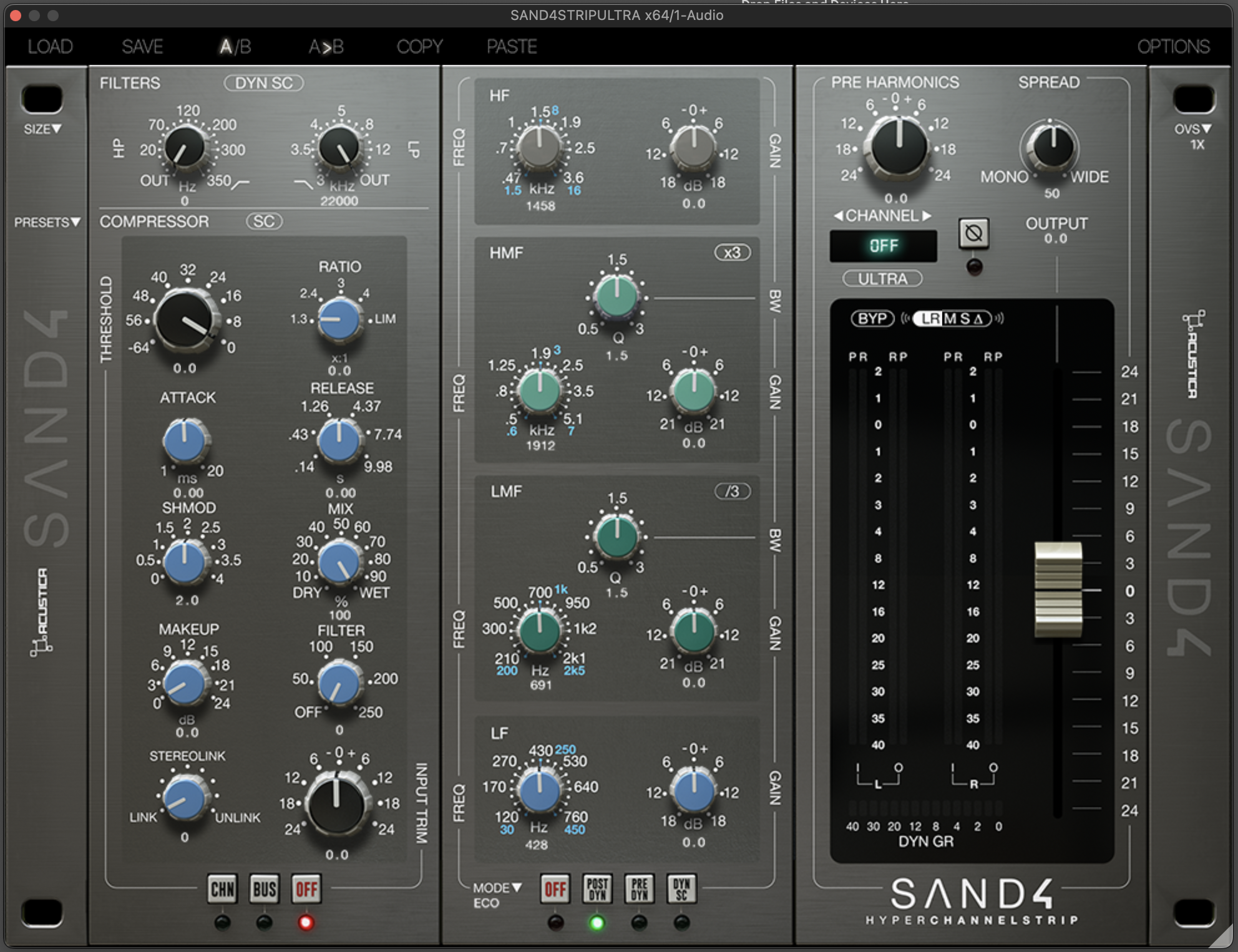Image resolution: width=1238 pixels, height=952 pixels.
Task: Click the EQ POST DYN button
Action: point(597,888)
